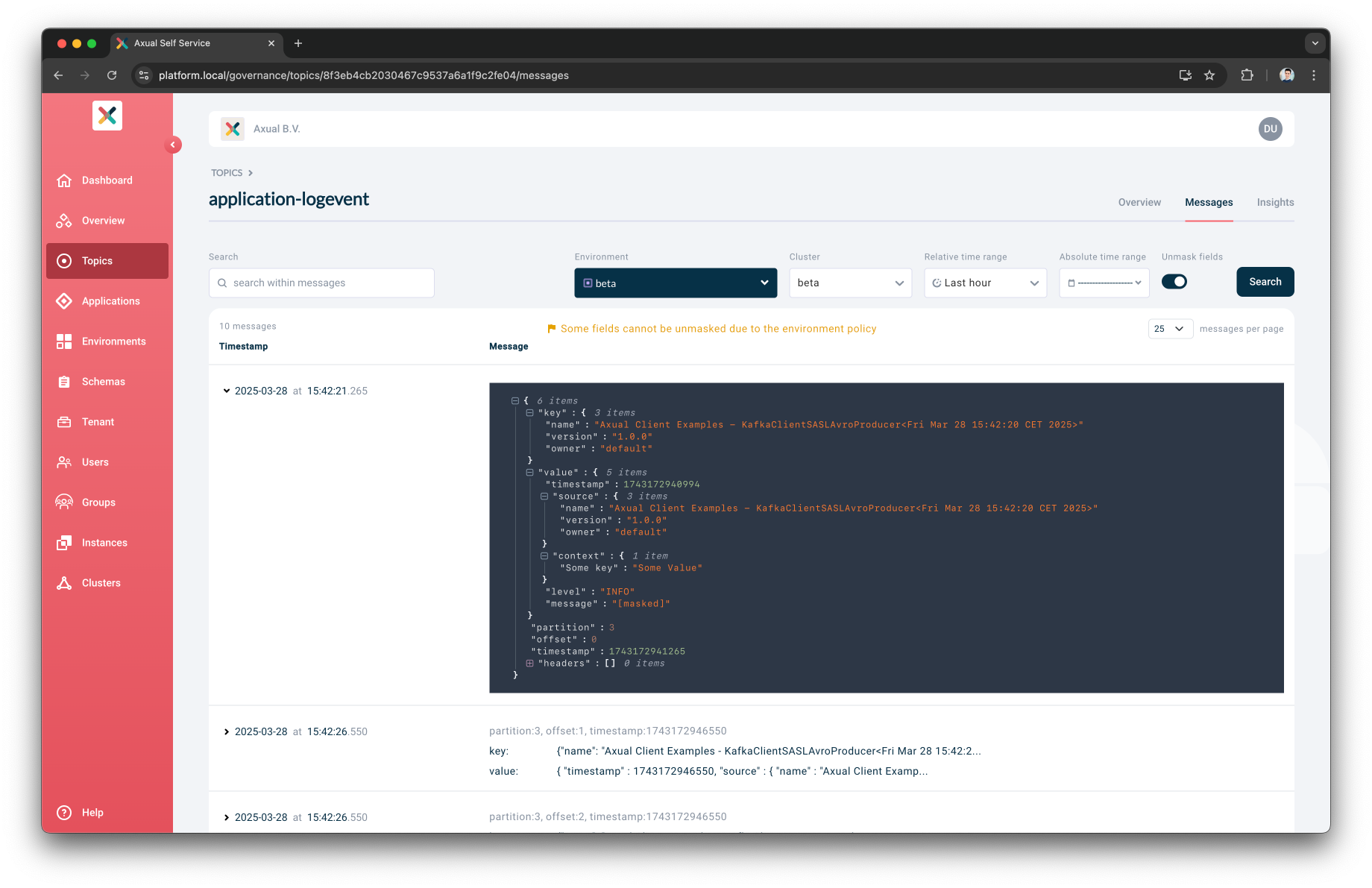Expand the 15:42:26.550 offset:1 message row
Viewport: 1372px width, 888px height.
227,732
